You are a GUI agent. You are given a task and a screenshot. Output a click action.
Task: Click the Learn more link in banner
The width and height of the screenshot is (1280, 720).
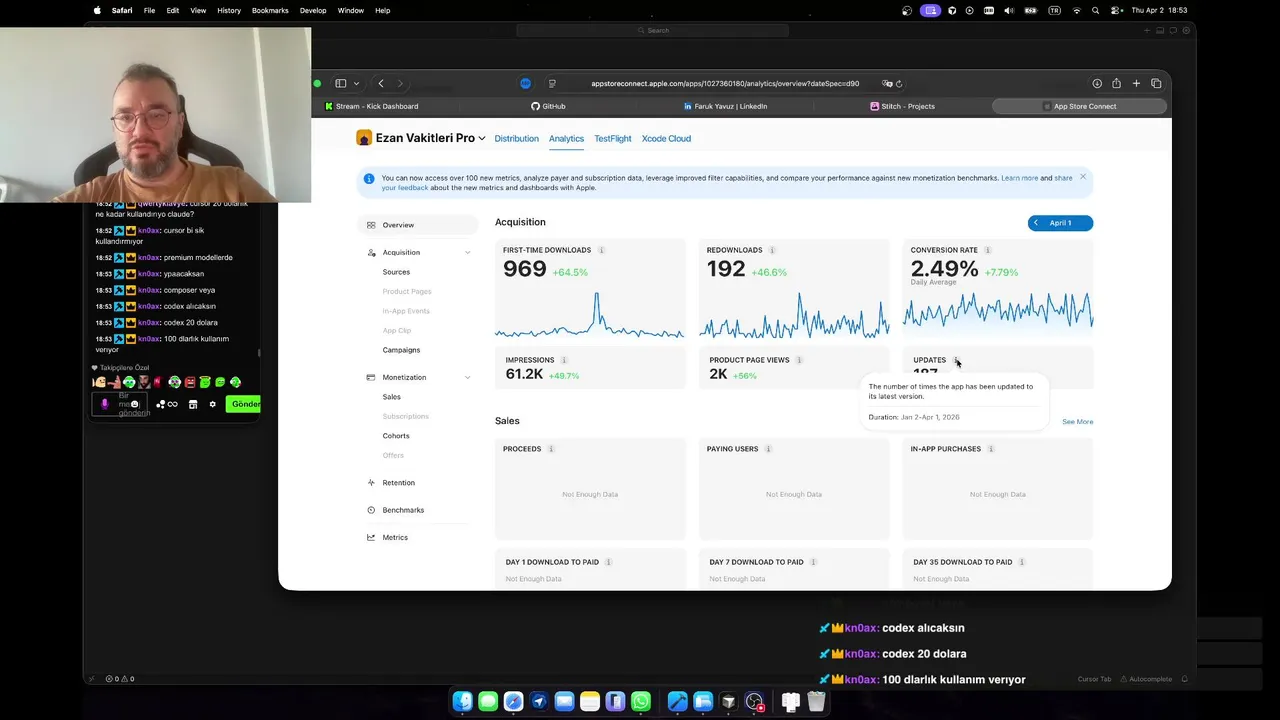point(1019,178)
